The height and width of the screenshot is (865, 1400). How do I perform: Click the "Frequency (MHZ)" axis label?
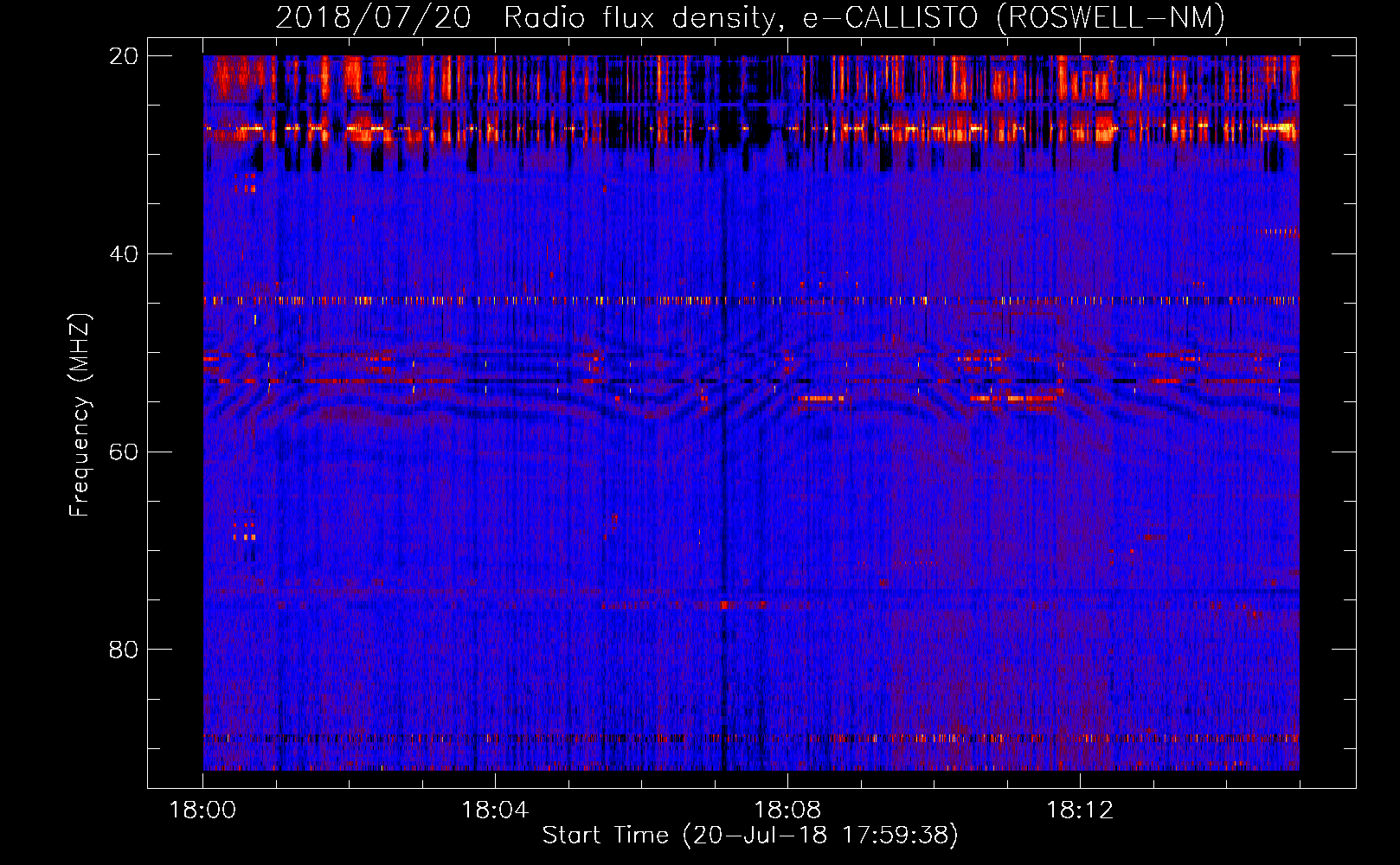point(80,415)
